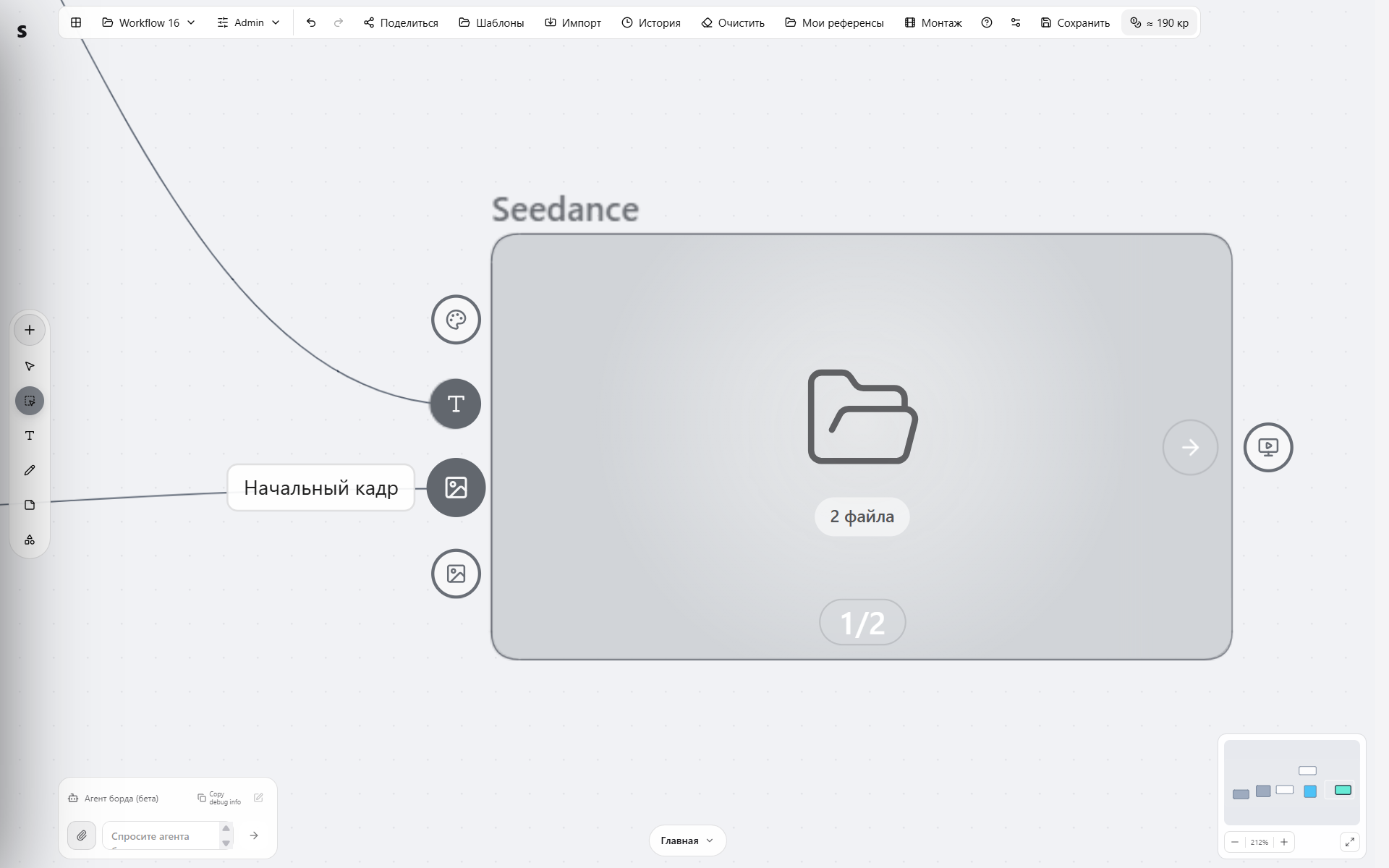Image resolution: width=1389 pixels, height=868 pixels.
Task: Go to next file with arrow button
Action: click(x=1190, y=448)
